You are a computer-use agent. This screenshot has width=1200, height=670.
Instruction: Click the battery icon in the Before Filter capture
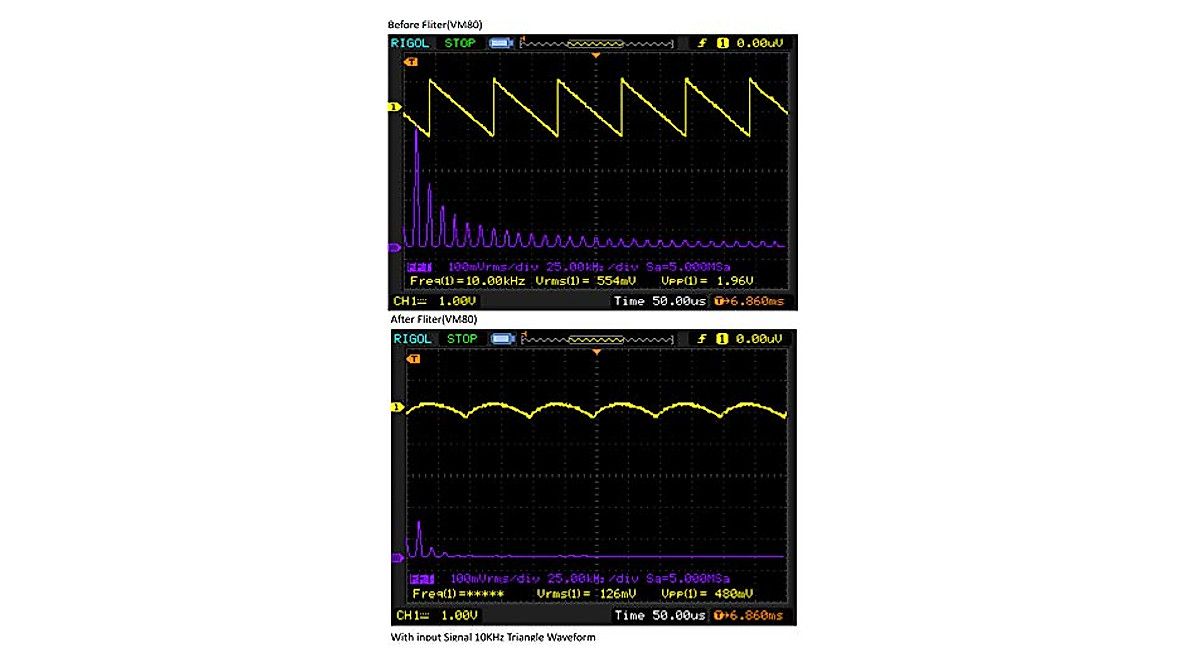501,43
